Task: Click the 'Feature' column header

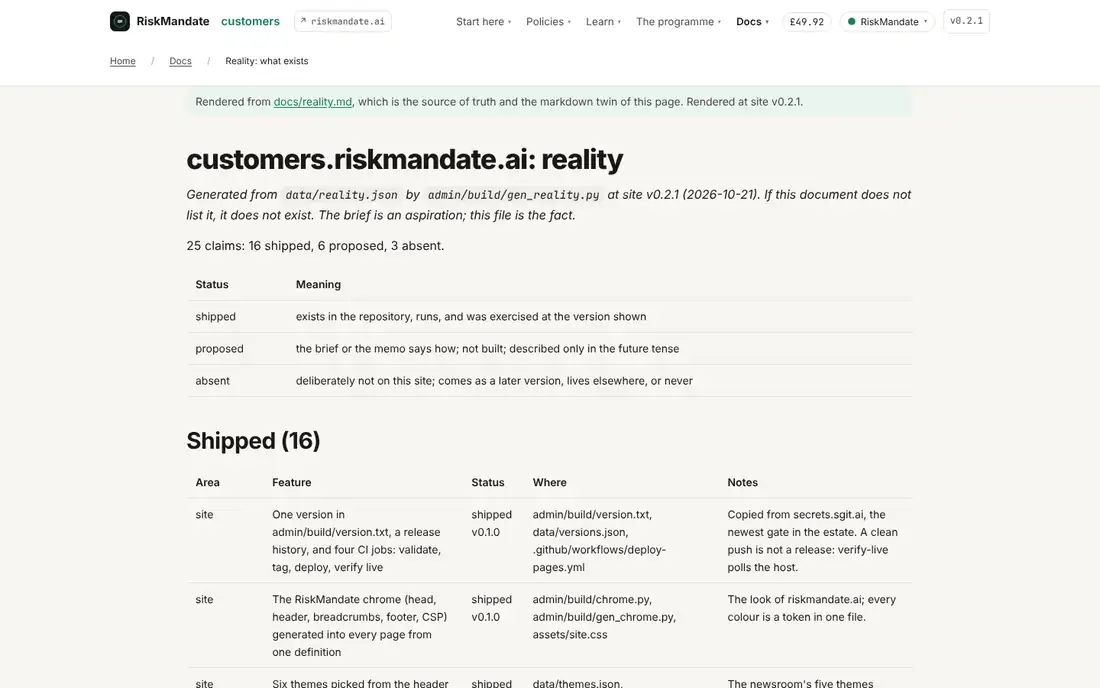Action: click(292, 483)
